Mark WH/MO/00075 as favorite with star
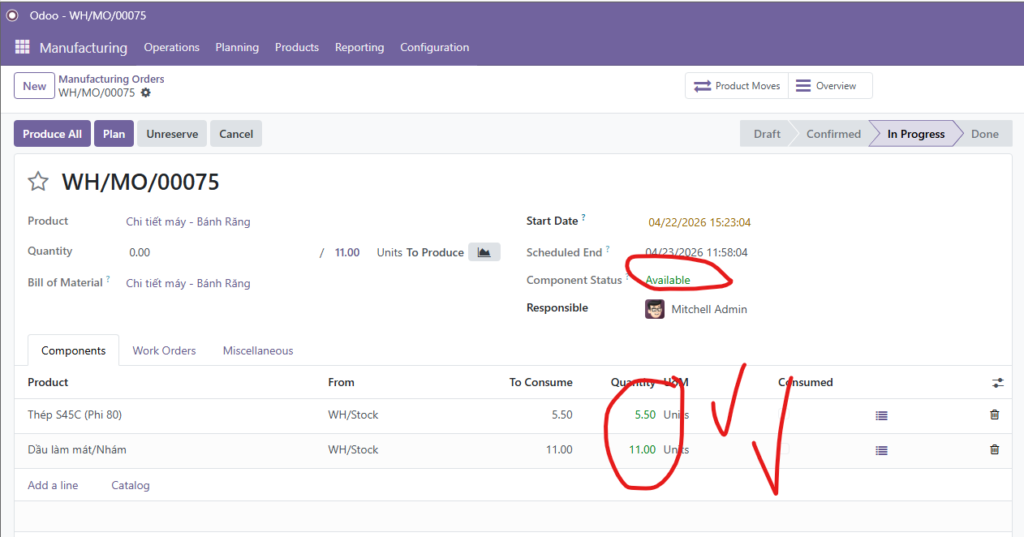The image size is (1024, 537). [38, 181]
